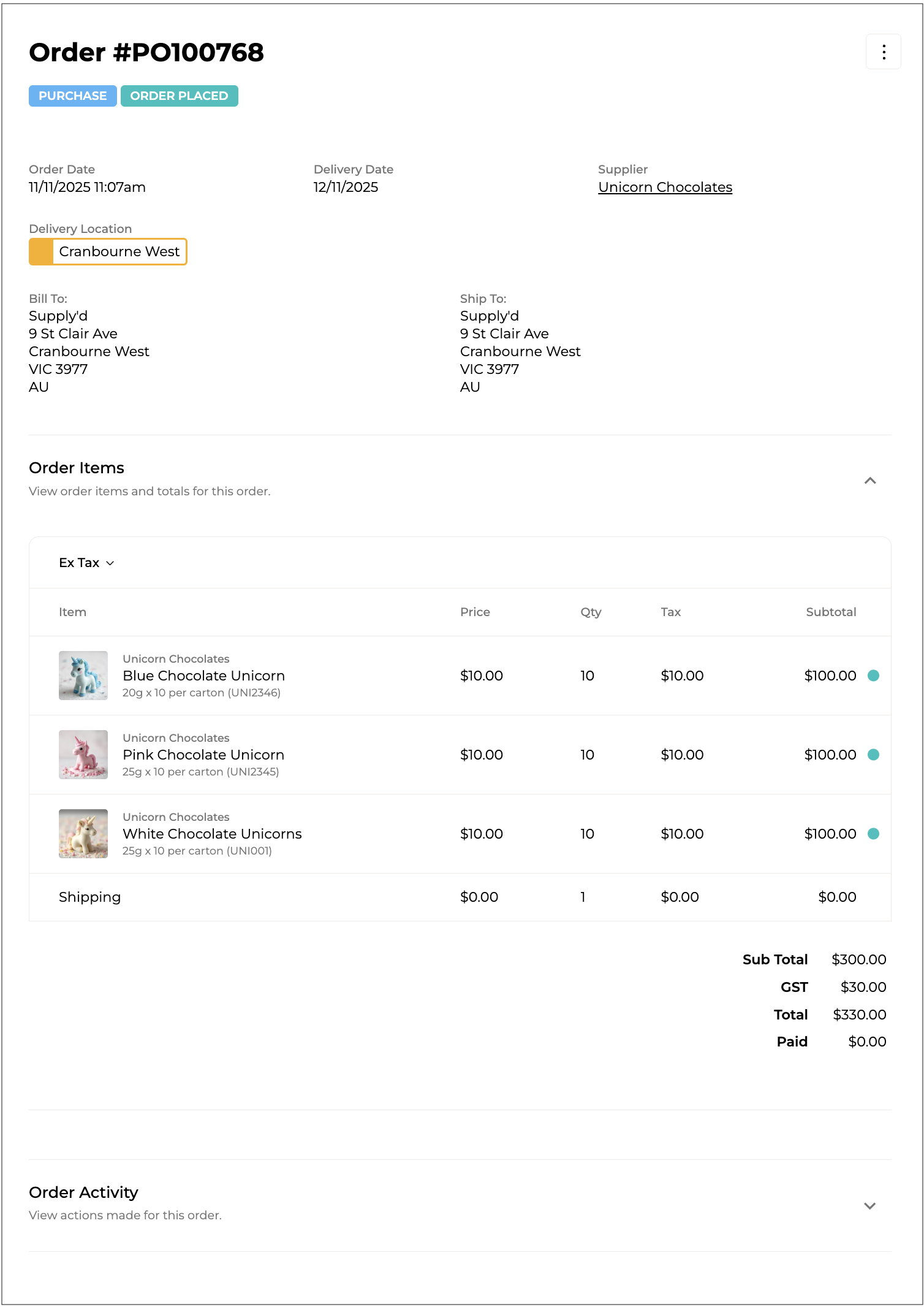The image size is (924, 1307).
Task: Open the Ex Tax dropdown
Action: (x=86, y=563)
